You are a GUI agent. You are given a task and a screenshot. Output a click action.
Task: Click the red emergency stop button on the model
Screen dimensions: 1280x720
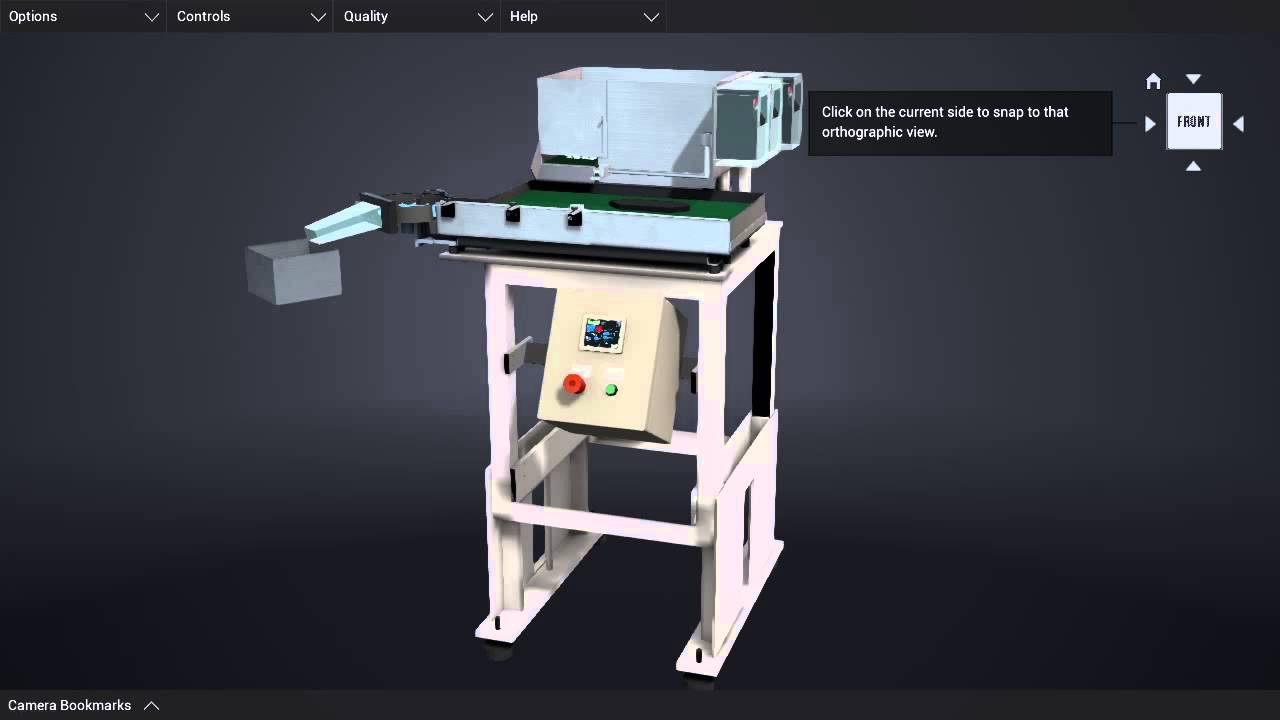click(574, 384)
